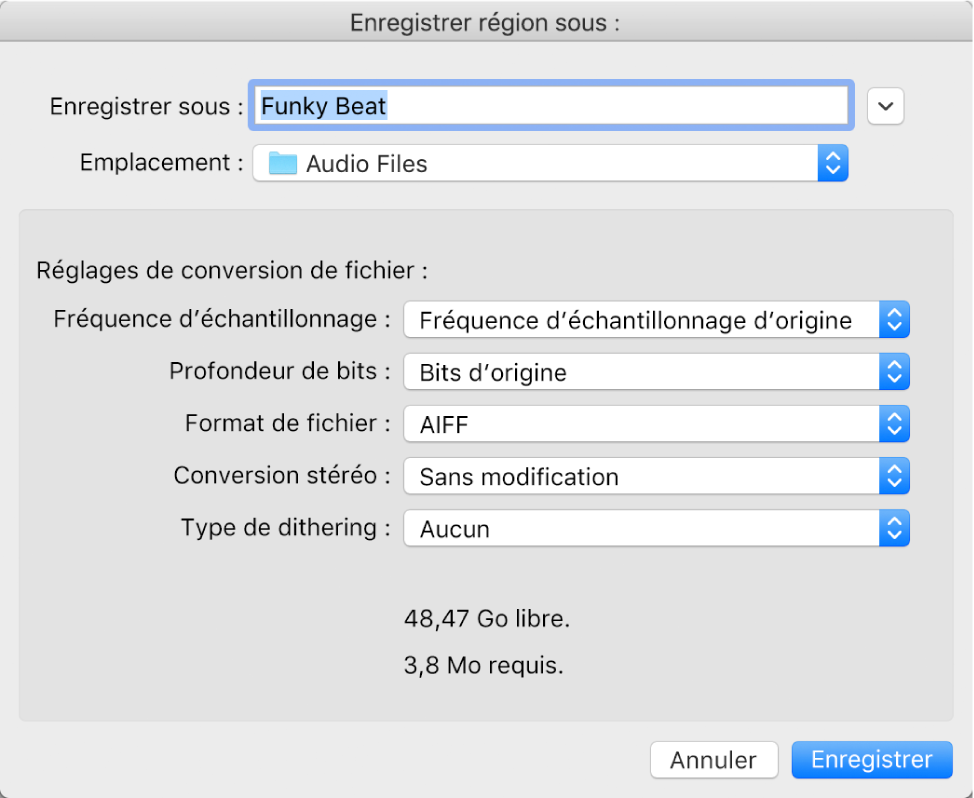This screenshot has height=798, width=974.
Task: Click the 'Enregistrer région sous' dialog title
Action: click(x=485, y=23)
